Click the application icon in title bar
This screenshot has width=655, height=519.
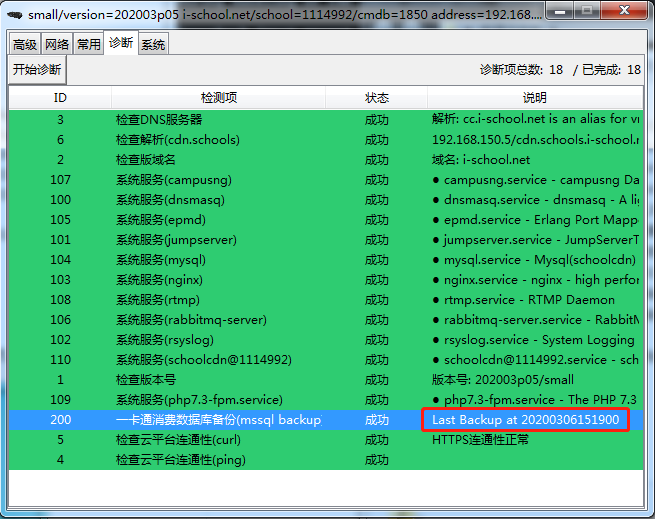click(14, 15)
